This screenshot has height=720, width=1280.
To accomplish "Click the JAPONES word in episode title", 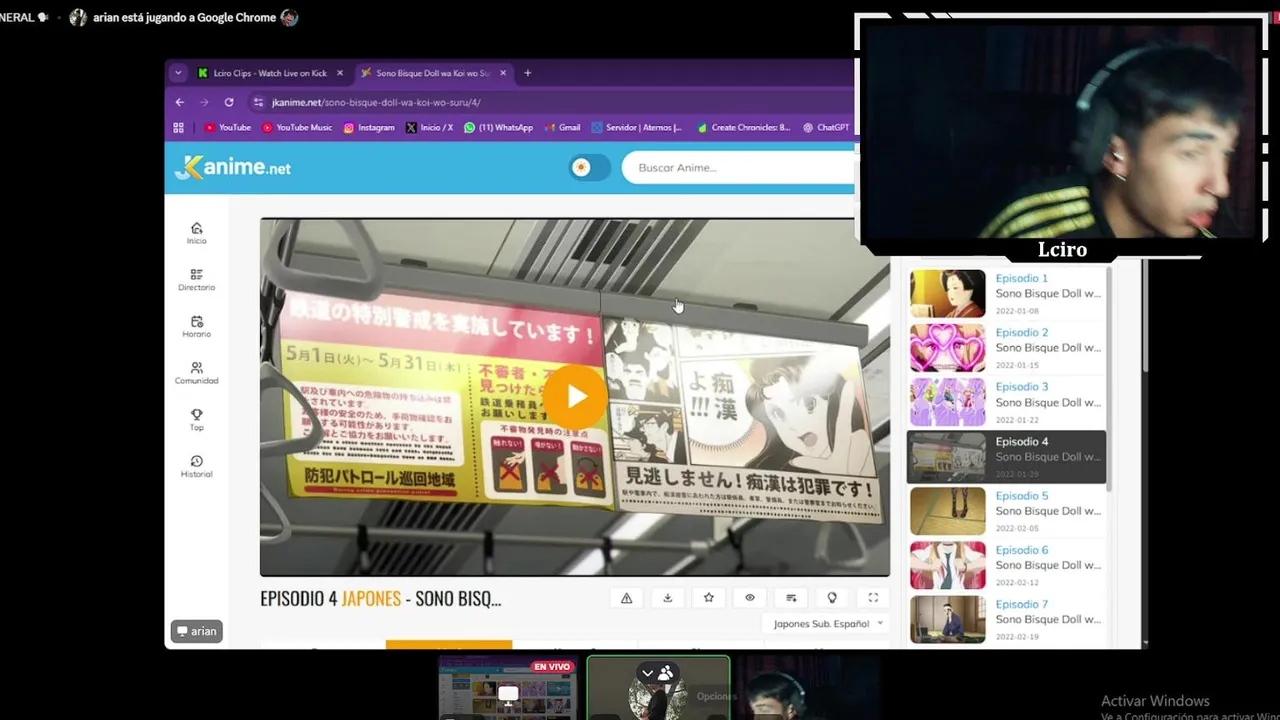I will click(x=371, y=598).
